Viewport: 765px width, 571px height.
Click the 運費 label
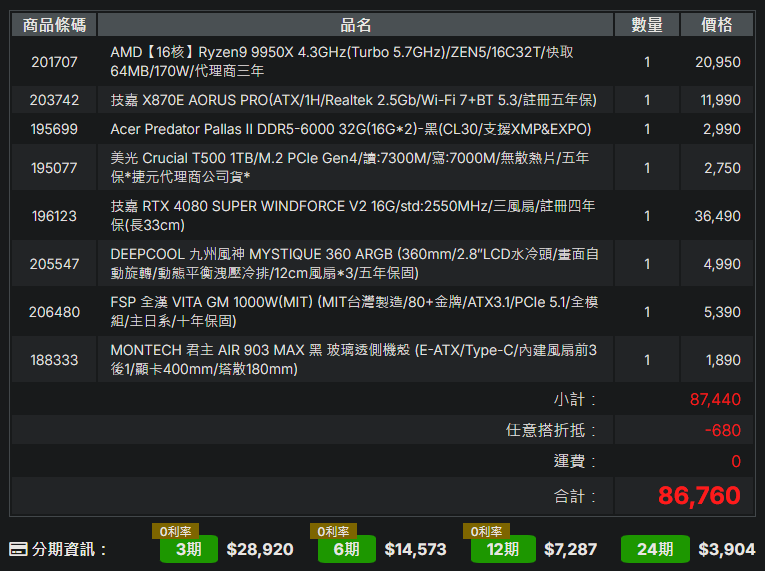[575, 461]
